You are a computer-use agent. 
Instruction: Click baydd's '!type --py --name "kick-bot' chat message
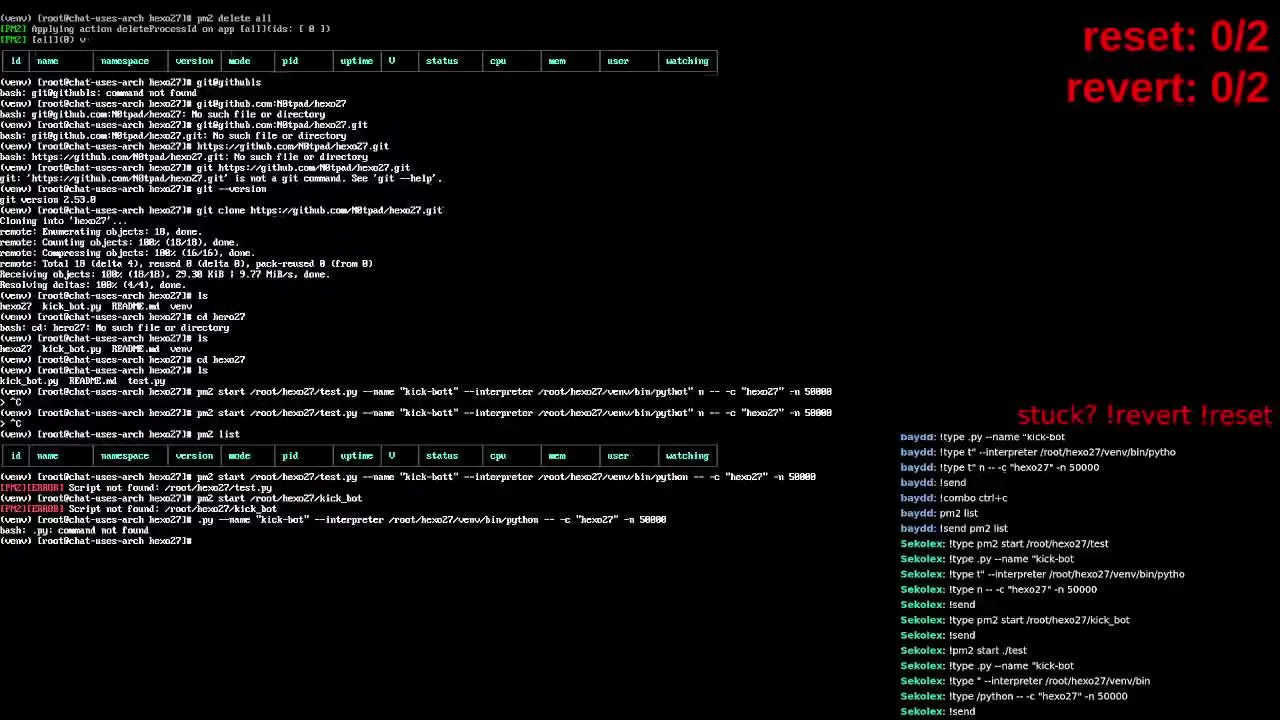[x=982, y=437]
